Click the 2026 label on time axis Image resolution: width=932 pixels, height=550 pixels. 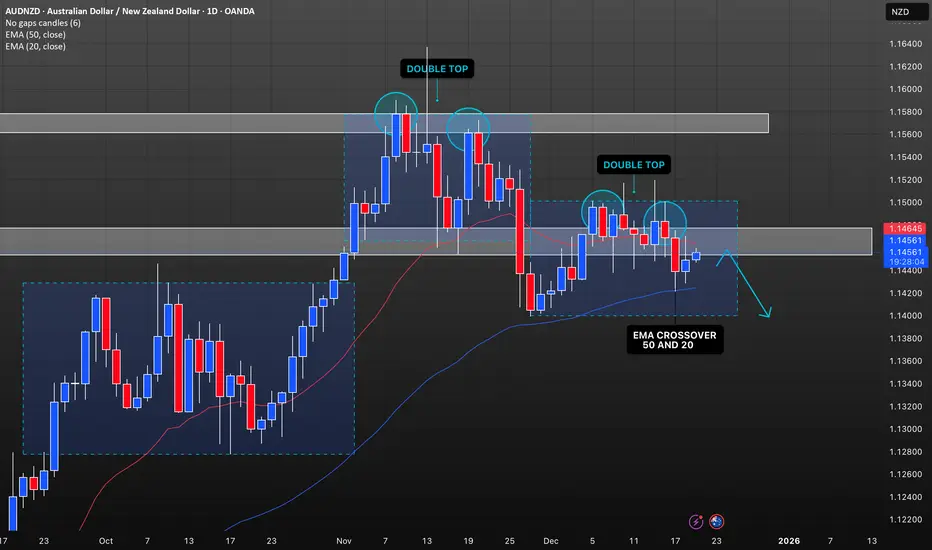pyautogui.click(x=789, y=541)
